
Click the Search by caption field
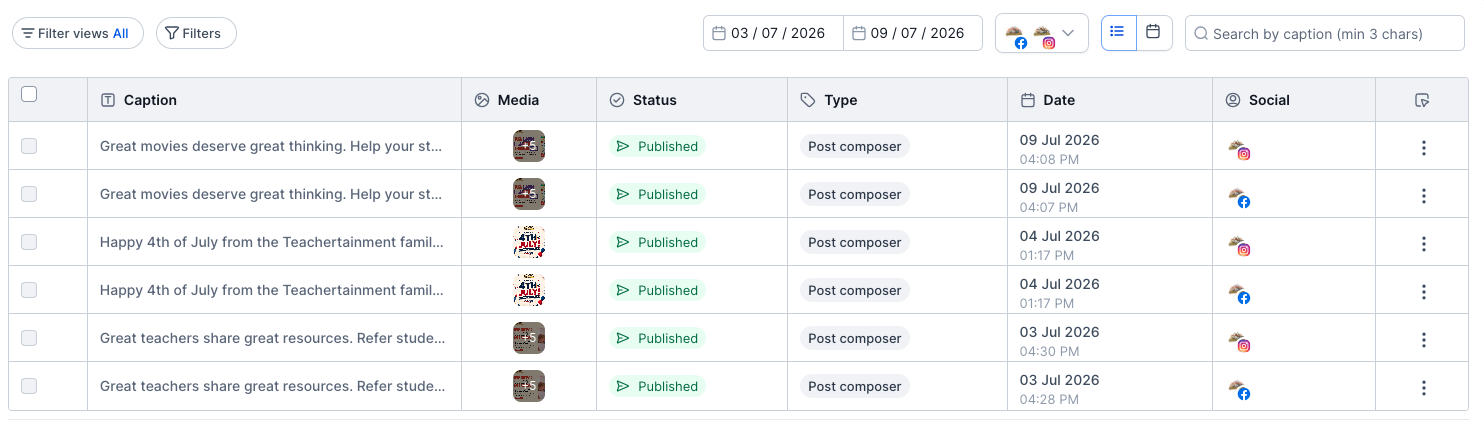[1325, 33]
